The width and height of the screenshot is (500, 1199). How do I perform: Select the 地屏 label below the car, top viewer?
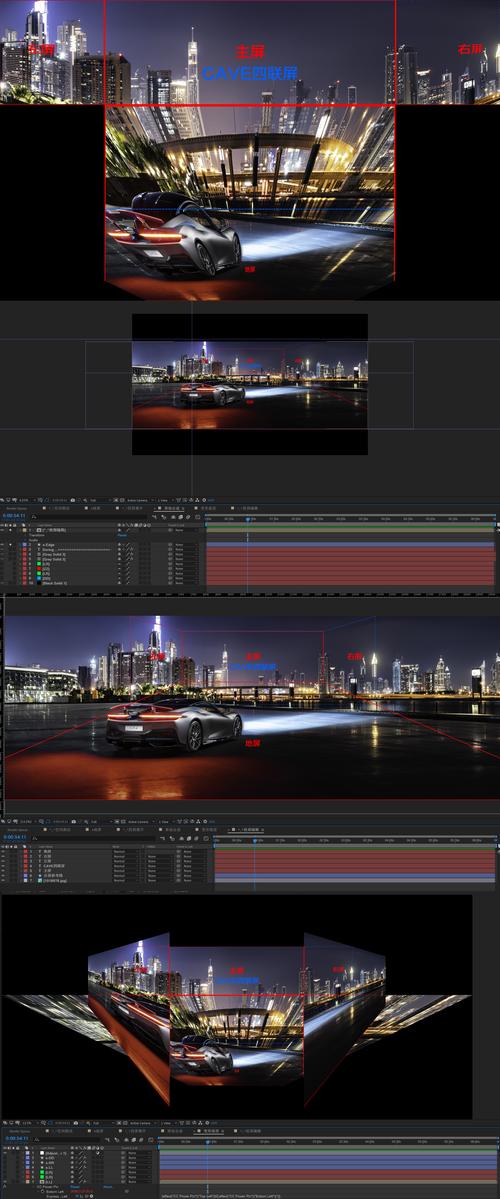[x=250, y=269]
